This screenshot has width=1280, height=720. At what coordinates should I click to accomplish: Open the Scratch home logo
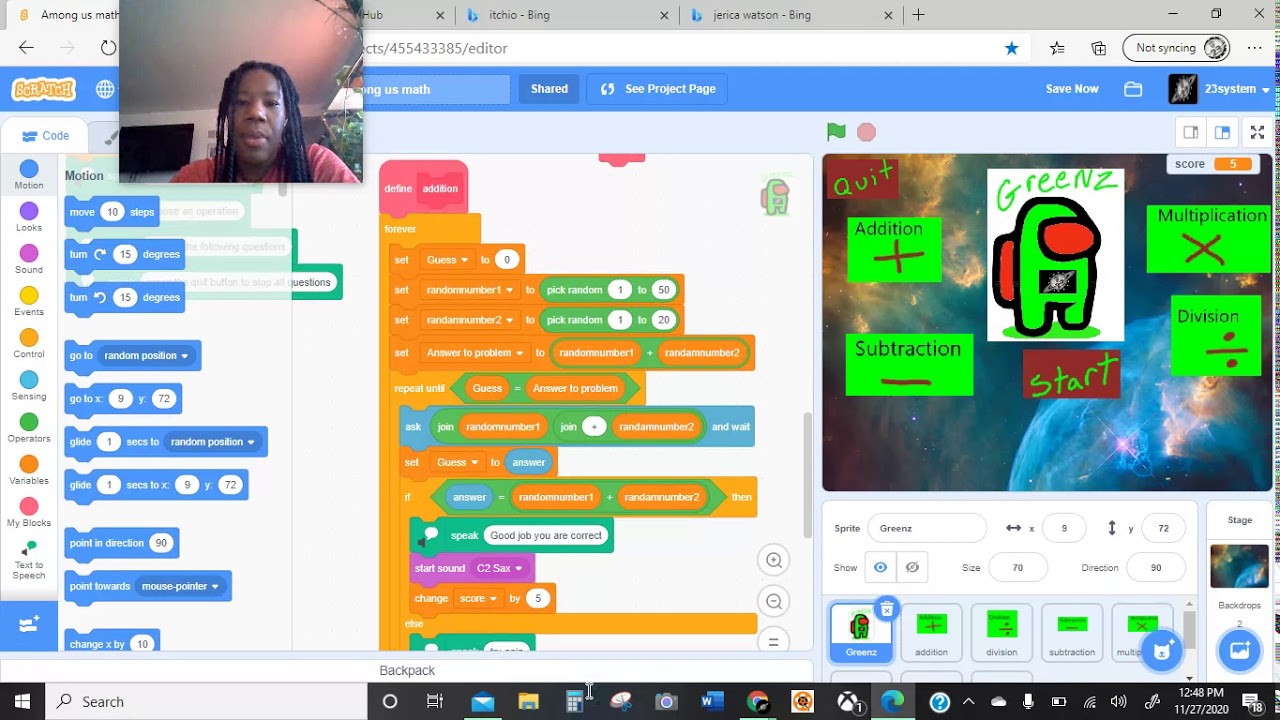pos(44,89)
